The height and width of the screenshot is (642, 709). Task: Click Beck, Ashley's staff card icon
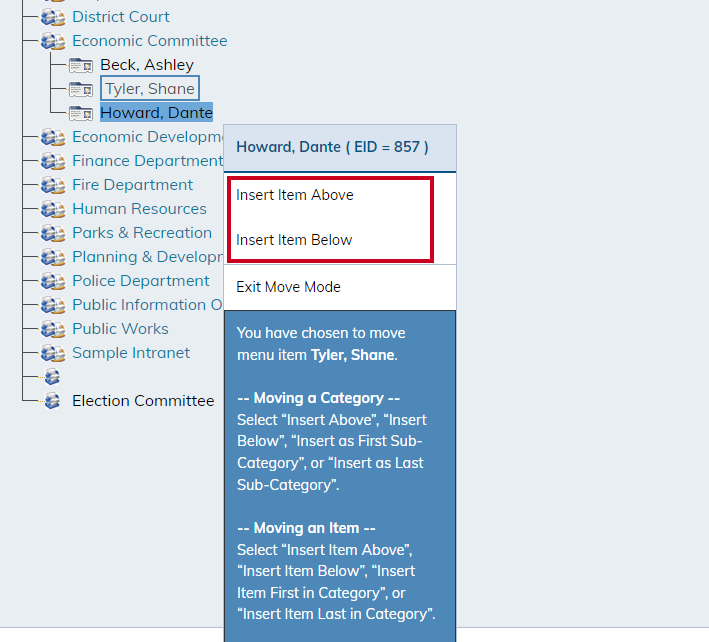[81, 65]
